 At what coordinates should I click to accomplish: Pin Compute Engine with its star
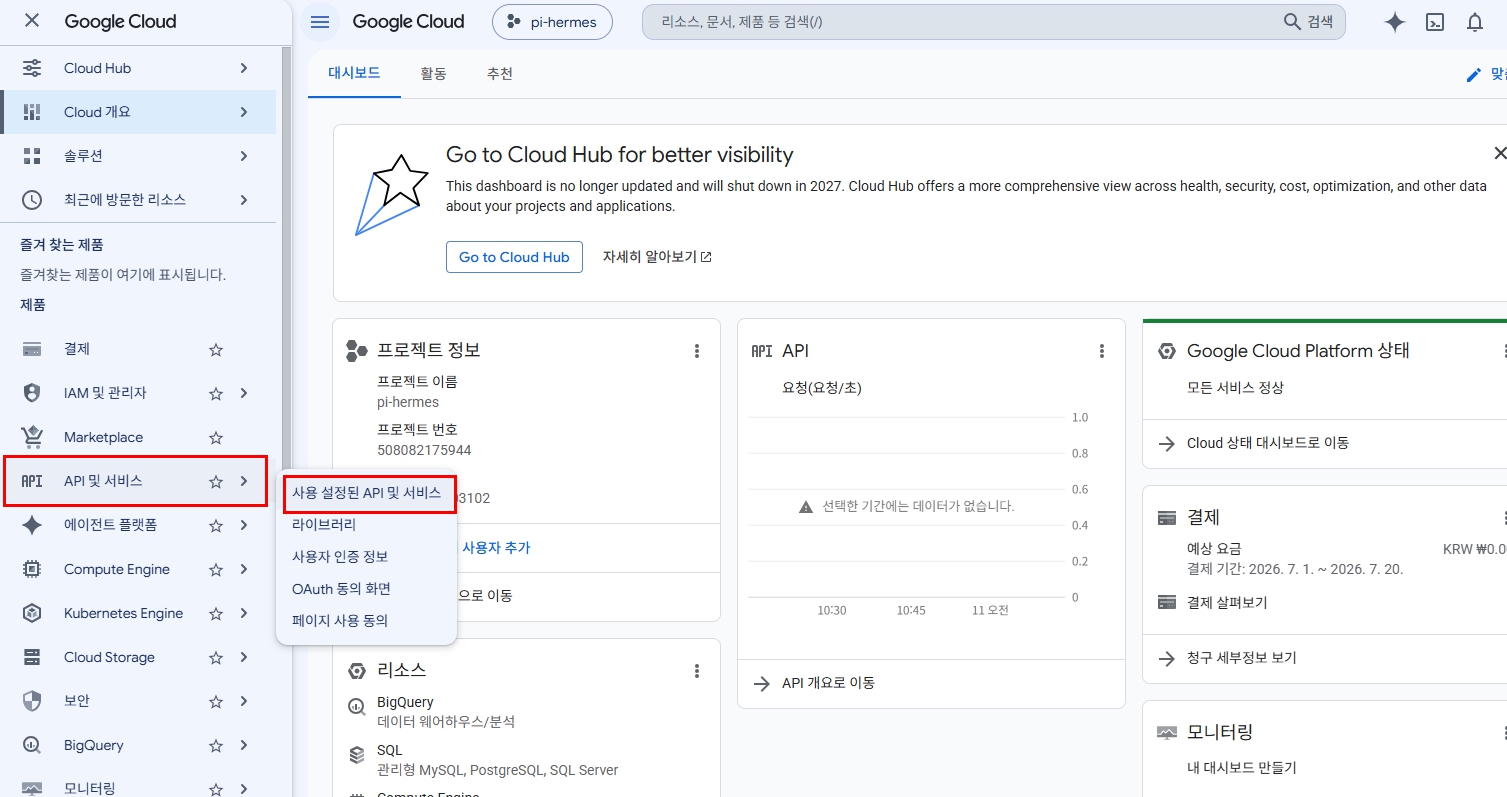215,570
